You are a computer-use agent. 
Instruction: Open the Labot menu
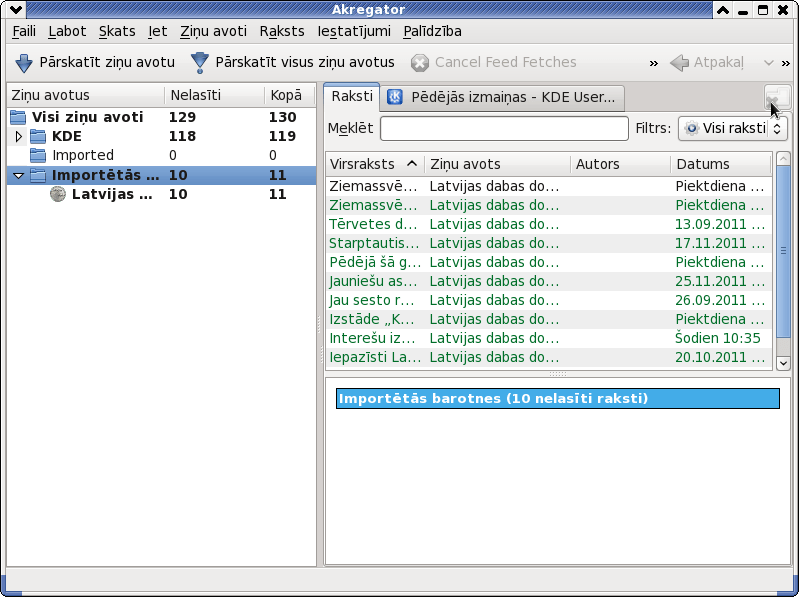click(67, 32)
